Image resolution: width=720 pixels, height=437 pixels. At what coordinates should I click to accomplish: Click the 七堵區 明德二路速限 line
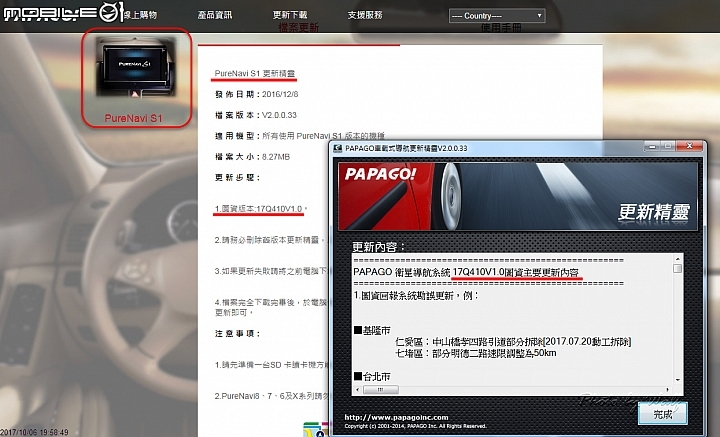point(476,353)
